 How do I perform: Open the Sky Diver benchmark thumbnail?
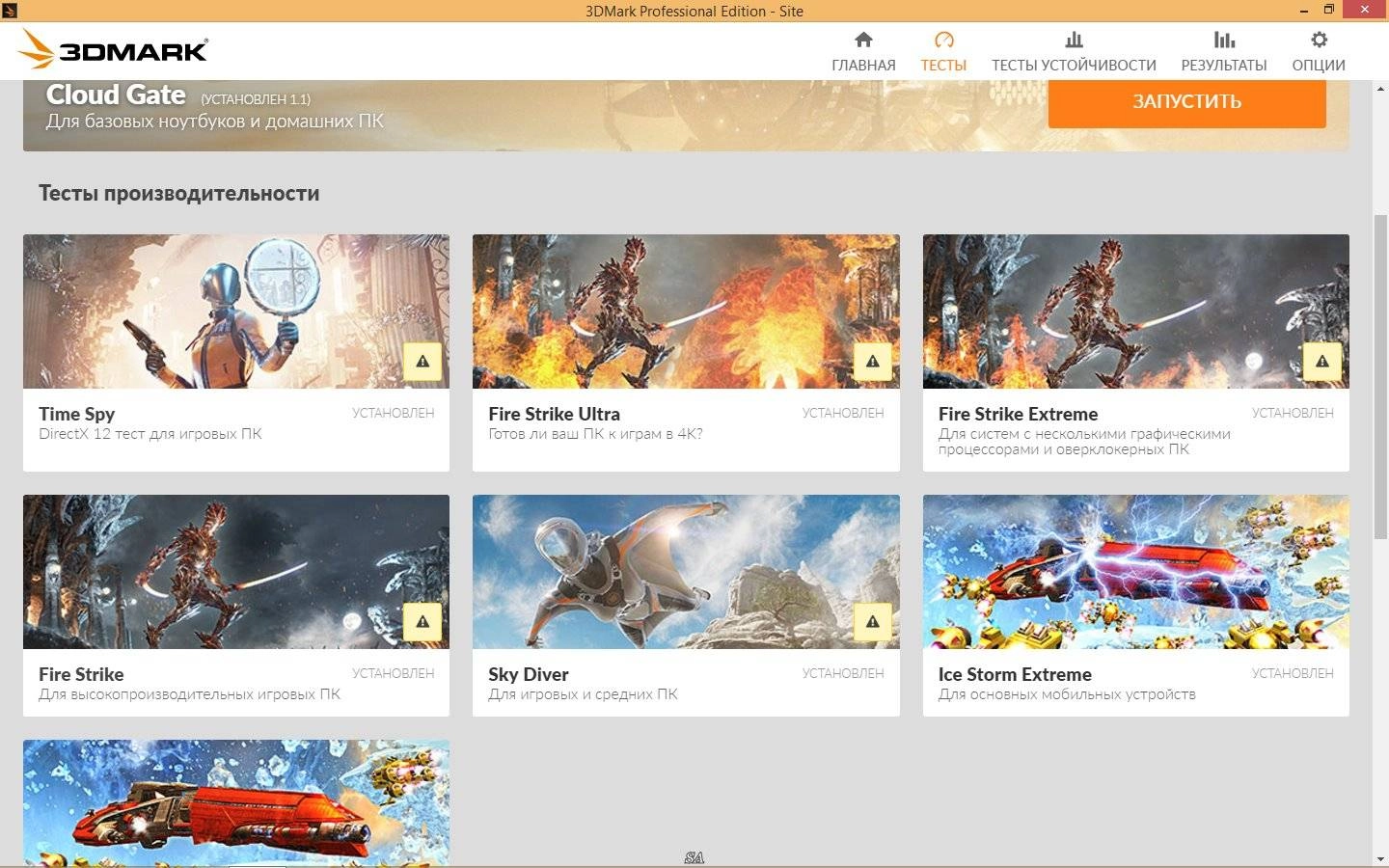point(686,572)
